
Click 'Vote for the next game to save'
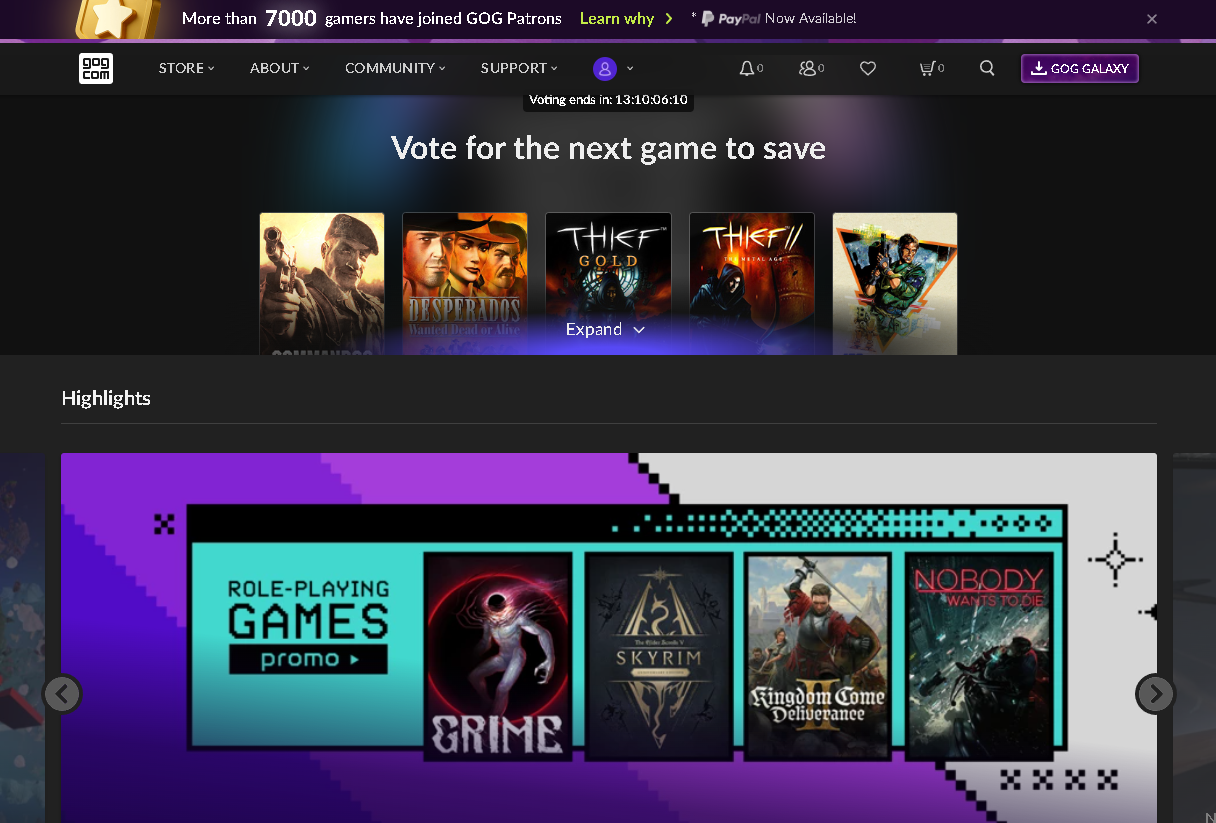coord(608,148)
